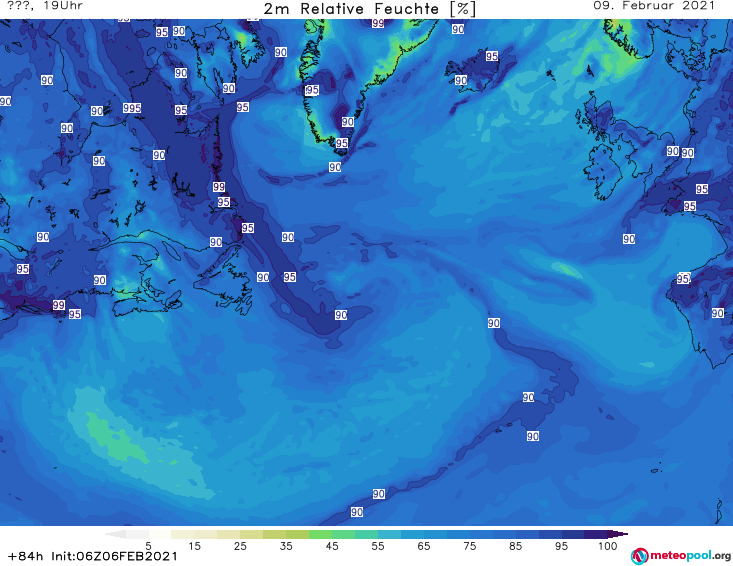Click the '99' label beside the title bar edge
The width and height of the screenshot is (733, 566).
tap(378, 23)
